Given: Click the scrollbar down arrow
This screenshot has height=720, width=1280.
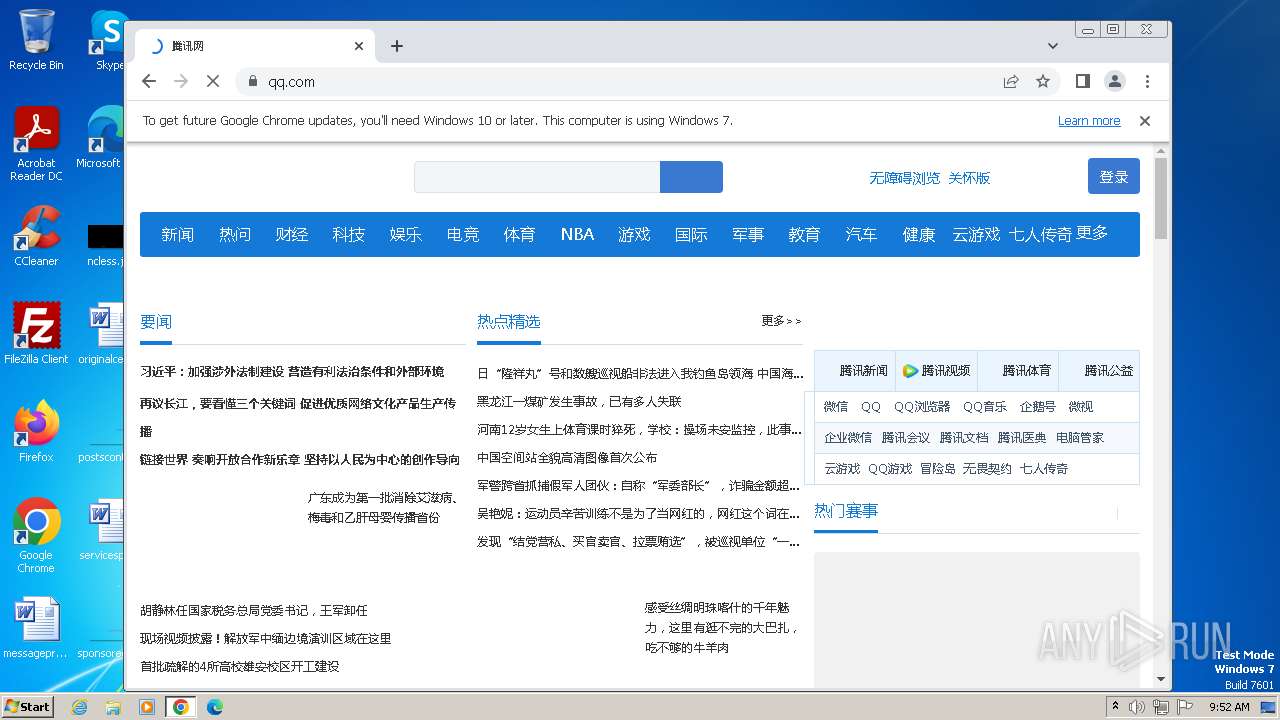Looking at the screenshot, I should pos(1161,679).
